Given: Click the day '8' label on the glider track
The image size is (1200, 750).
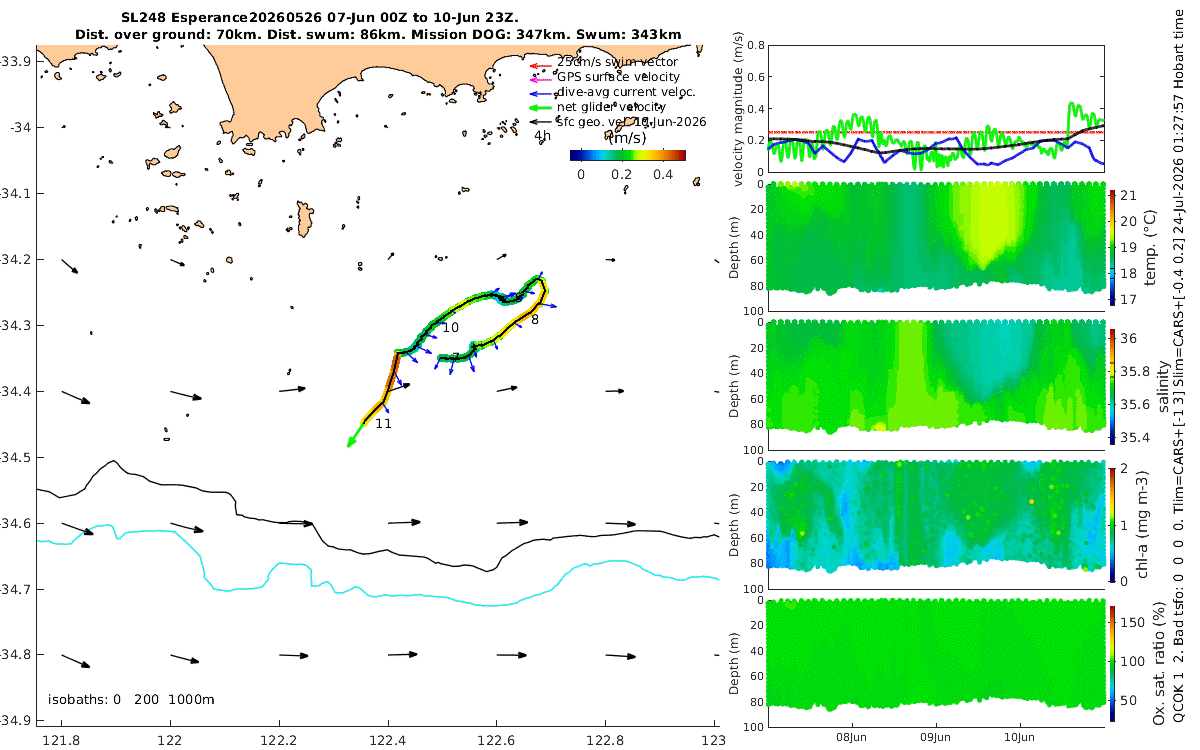Looking at the screenshot, I should [535, 320].
